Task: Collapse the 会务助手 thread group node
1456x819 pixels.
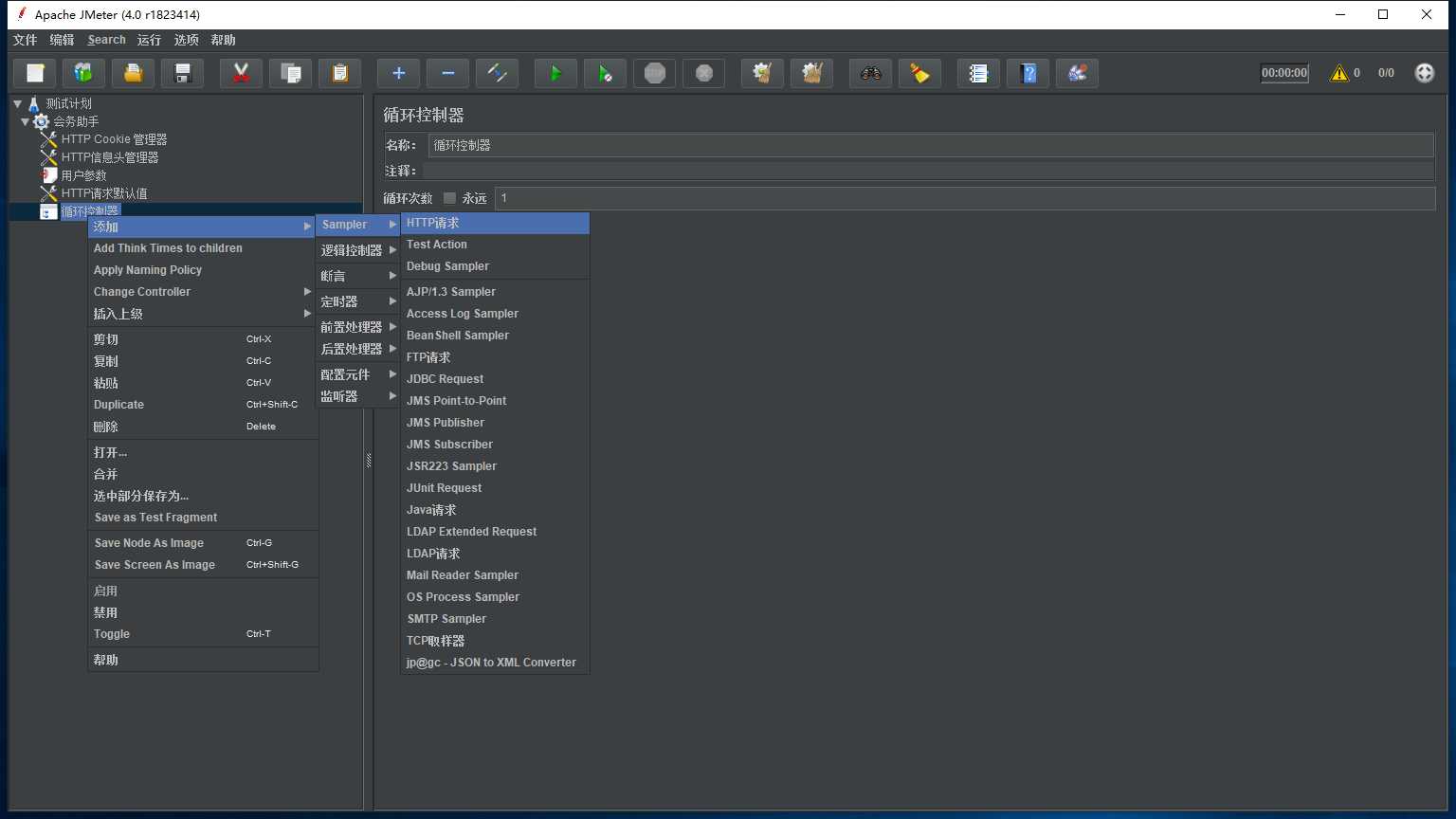Action: click(x=26, y=121)
